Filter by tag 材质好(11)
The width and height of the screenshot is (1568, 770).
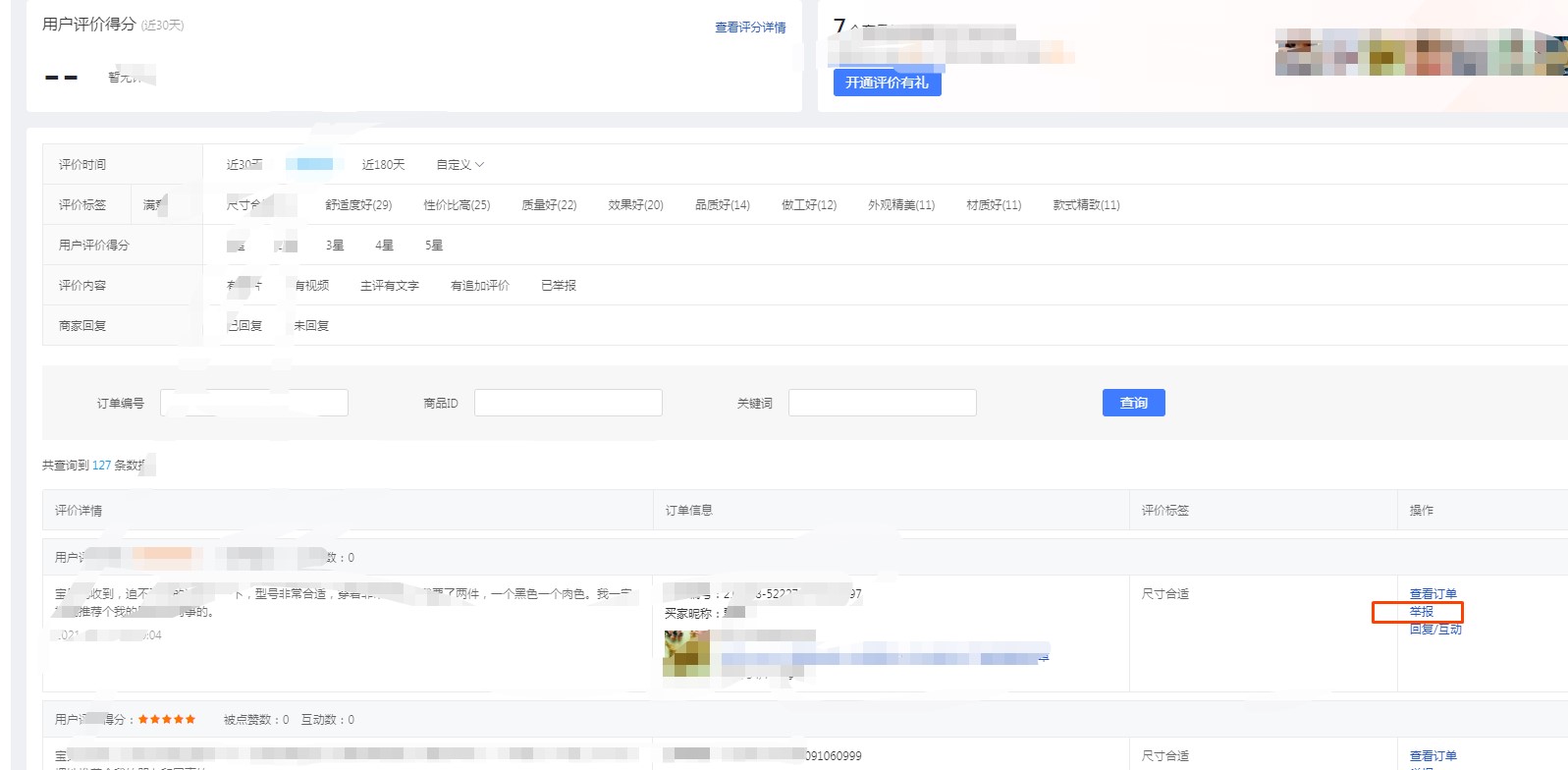point(994,205)
